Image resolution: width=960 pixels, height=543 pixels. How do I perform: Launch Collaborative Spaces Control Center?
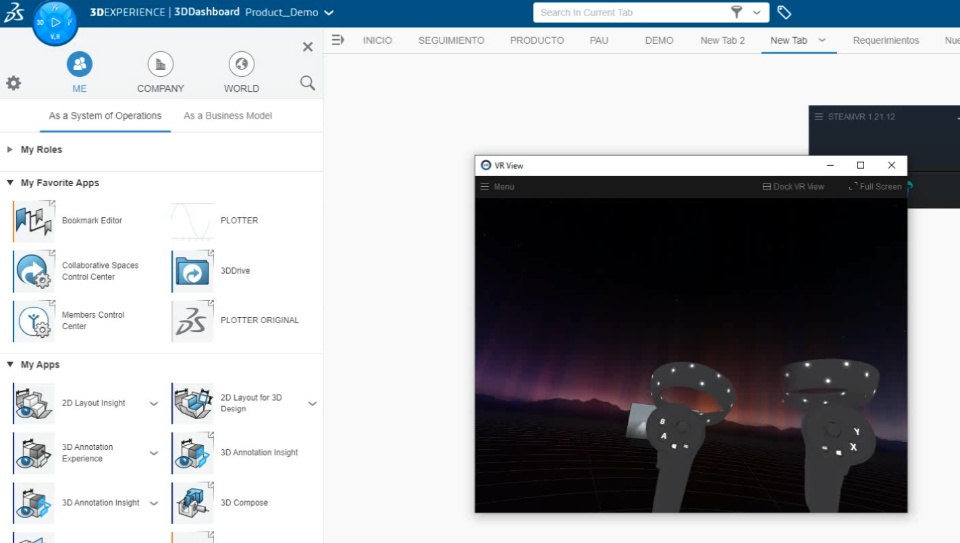(34, 271)
